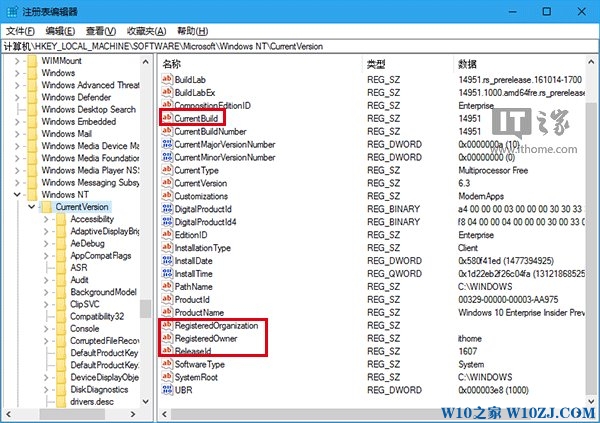Click tree pane horizontal scroll right arrow

click(x=133, y=414)
